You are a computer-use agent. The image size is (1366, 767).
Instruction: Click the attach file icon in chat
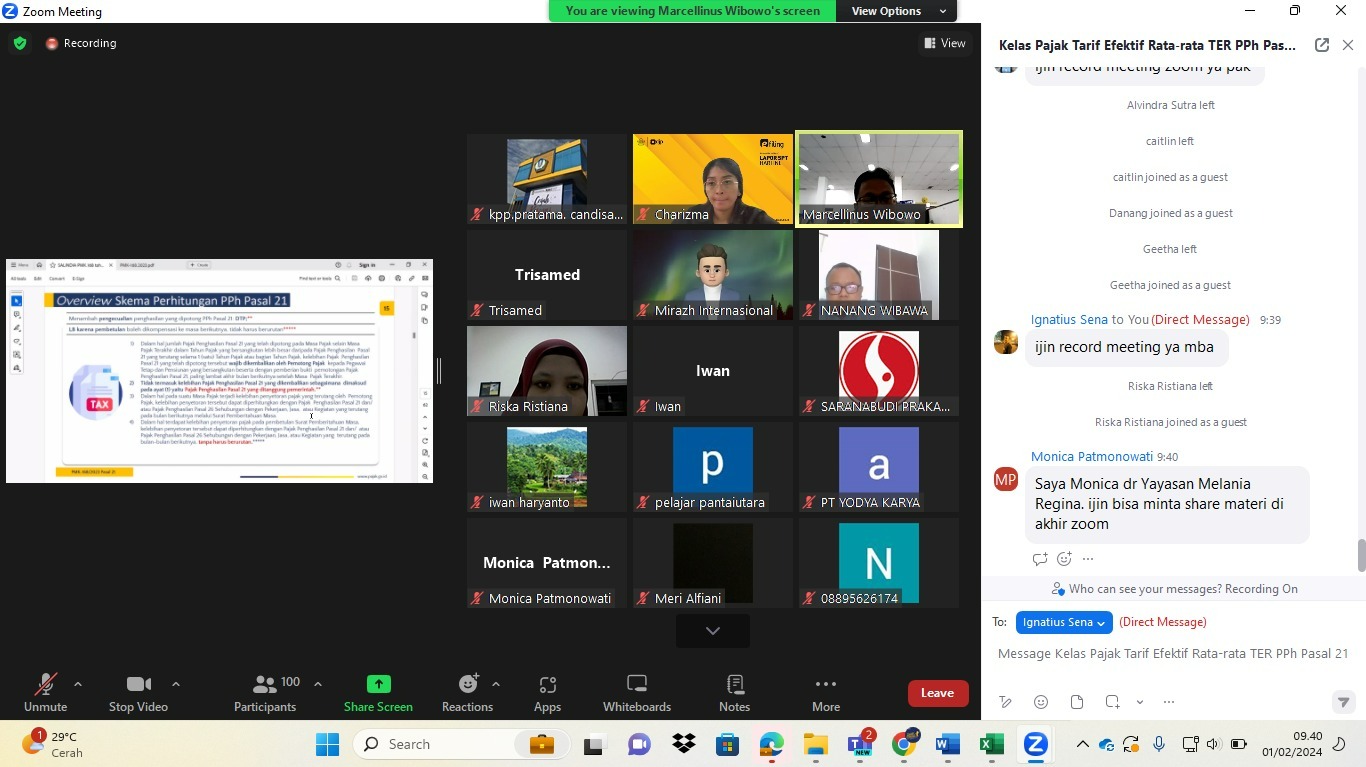(1076, 702)
